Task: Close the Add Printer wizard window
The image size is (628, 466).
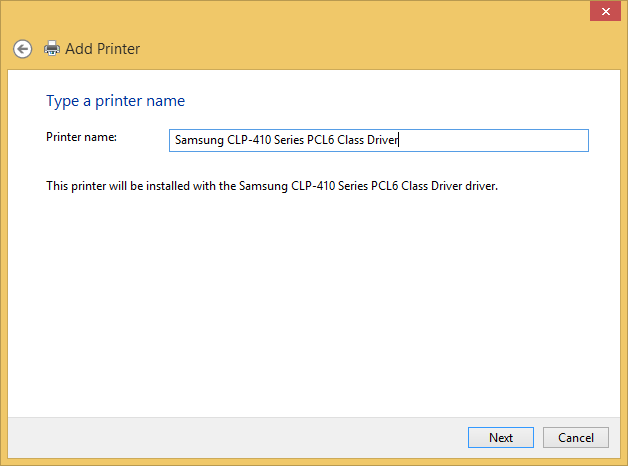Action: (x=605, y=11)
